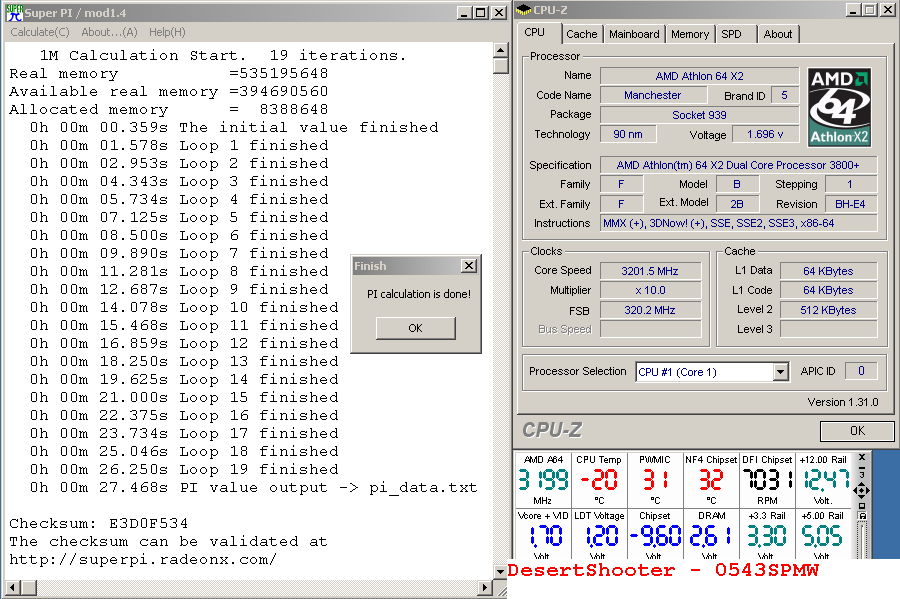
Task: Click the Loop 19 finished line
Action: [184, 469]
